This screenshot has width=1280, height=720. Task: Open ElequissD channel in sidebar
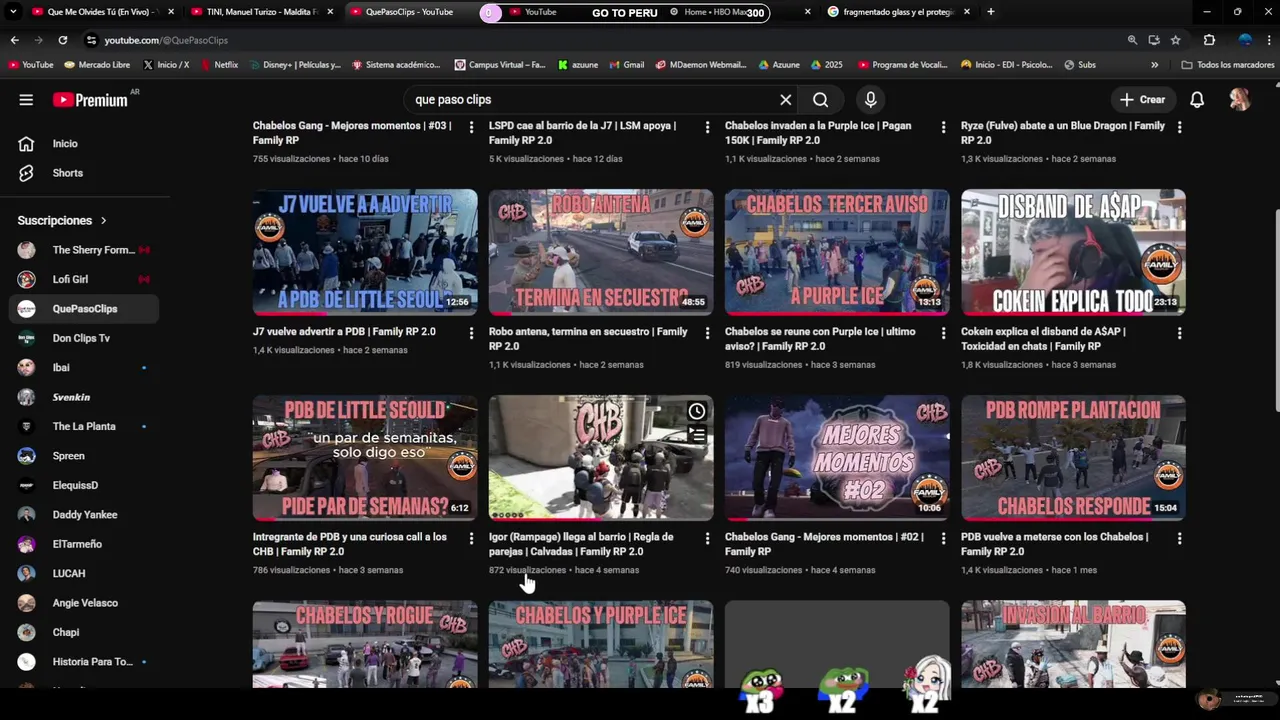point(84,485)
